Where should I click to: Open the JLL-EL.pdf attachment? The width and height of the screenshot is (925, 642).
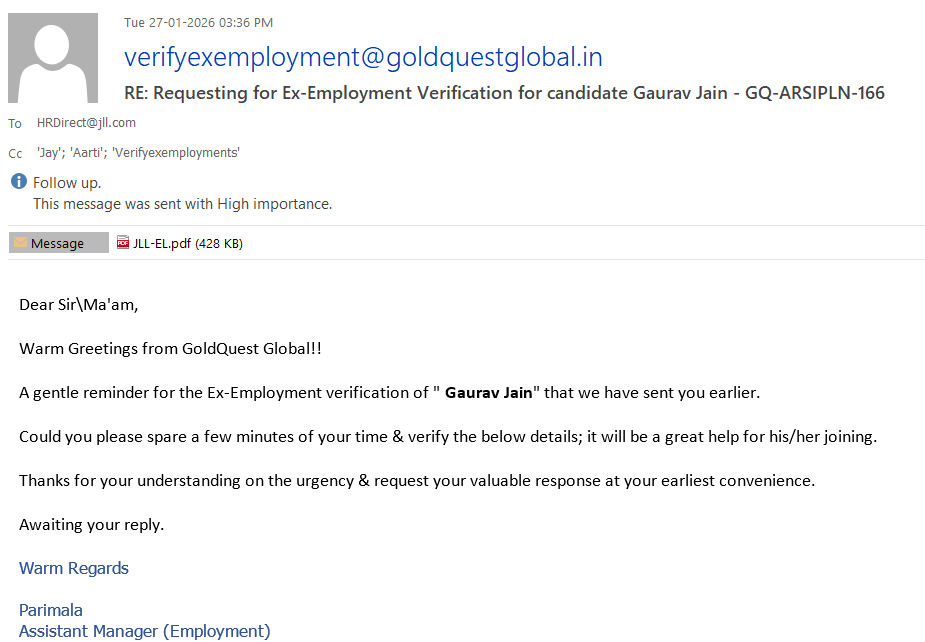(187, 243)
